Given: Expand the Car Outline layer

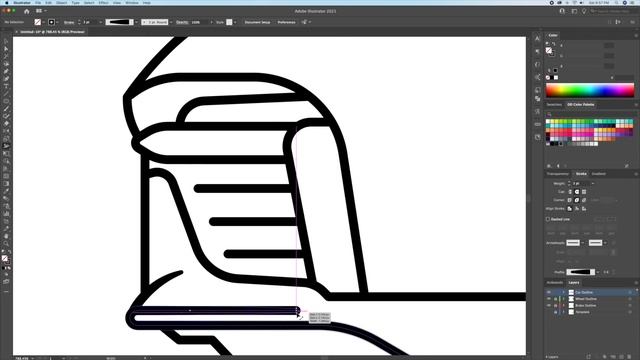Looking at the screenshot, I should pyautogui.click(x=563, y=292).
